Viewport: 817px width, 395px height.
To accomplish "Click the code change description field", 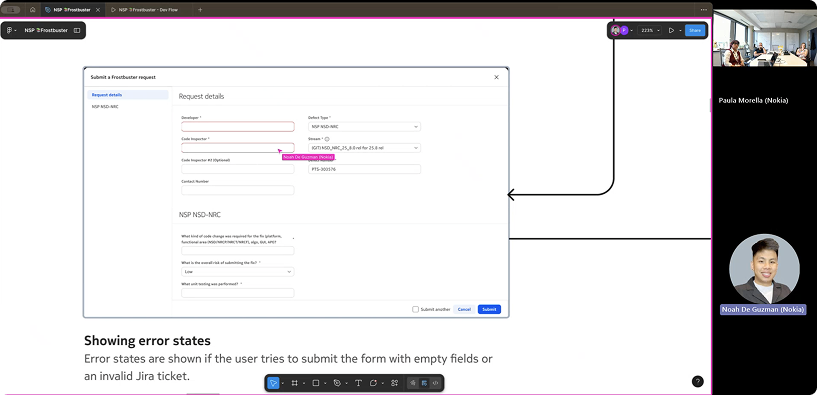I will (x=238, y=251).
